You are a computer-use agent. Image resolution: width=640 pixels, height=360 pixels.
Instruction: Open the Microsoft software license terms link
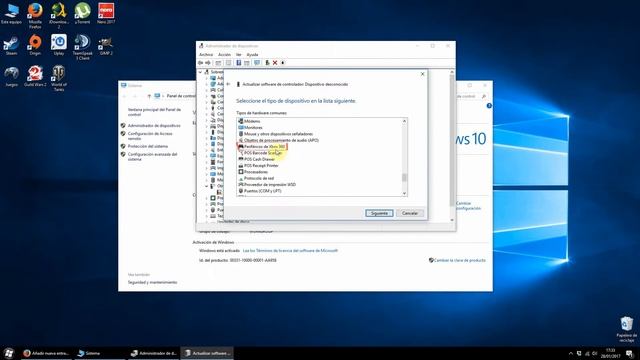[x=290, y=251]
